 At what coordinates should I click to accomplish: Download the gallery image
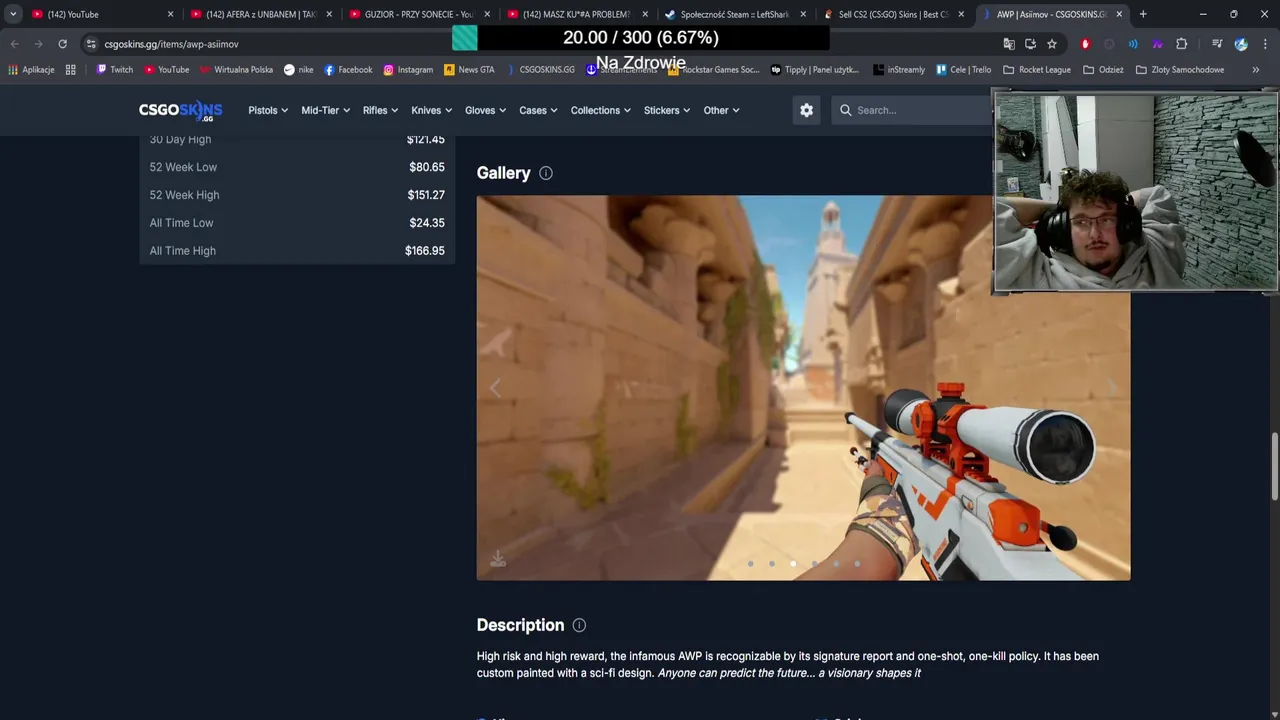tap(497, 559)
